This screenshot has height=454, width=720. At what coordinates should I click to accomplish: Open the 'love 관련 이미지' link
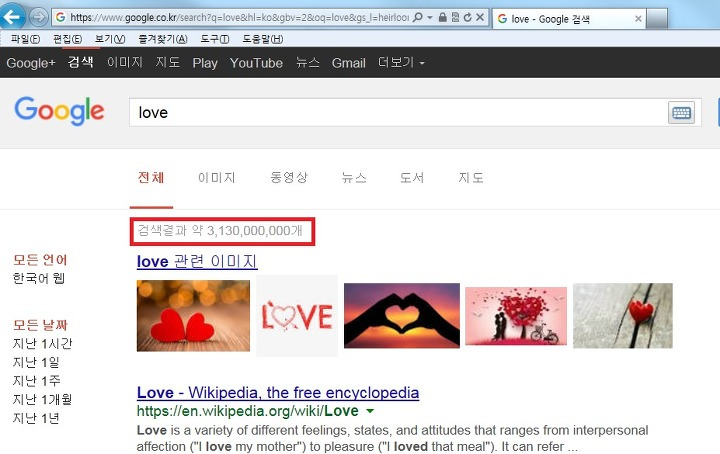tap(197, 261)
